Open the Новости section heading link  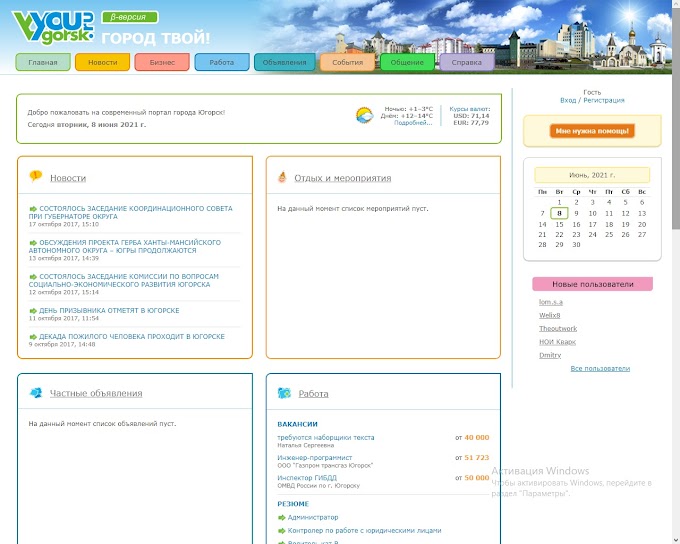pyautogui.click(x=68, y=178)
